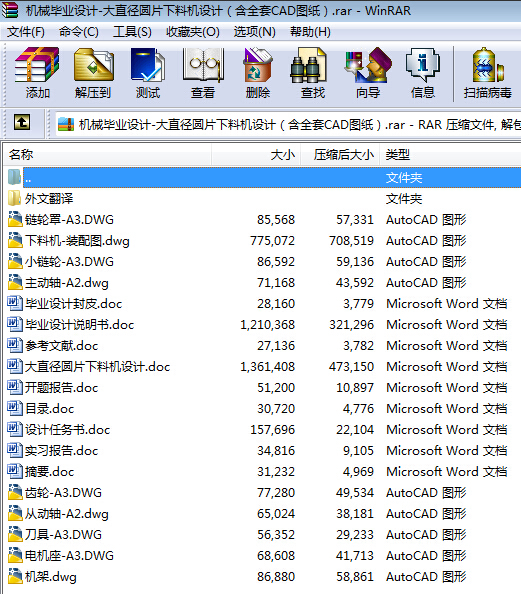Click the 毕业设计封皮.doc Word icon
Viewport: 521px width, 594px height.
coord(15,303)
